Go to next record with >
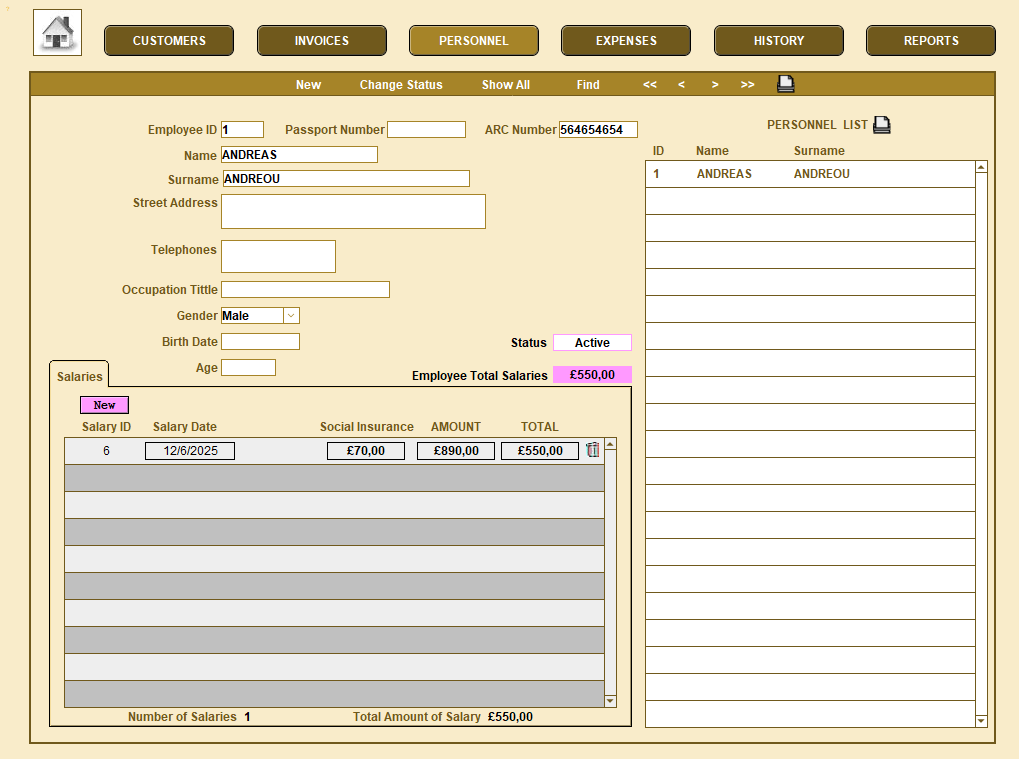1019x759 pixels. tap(715, 84)
